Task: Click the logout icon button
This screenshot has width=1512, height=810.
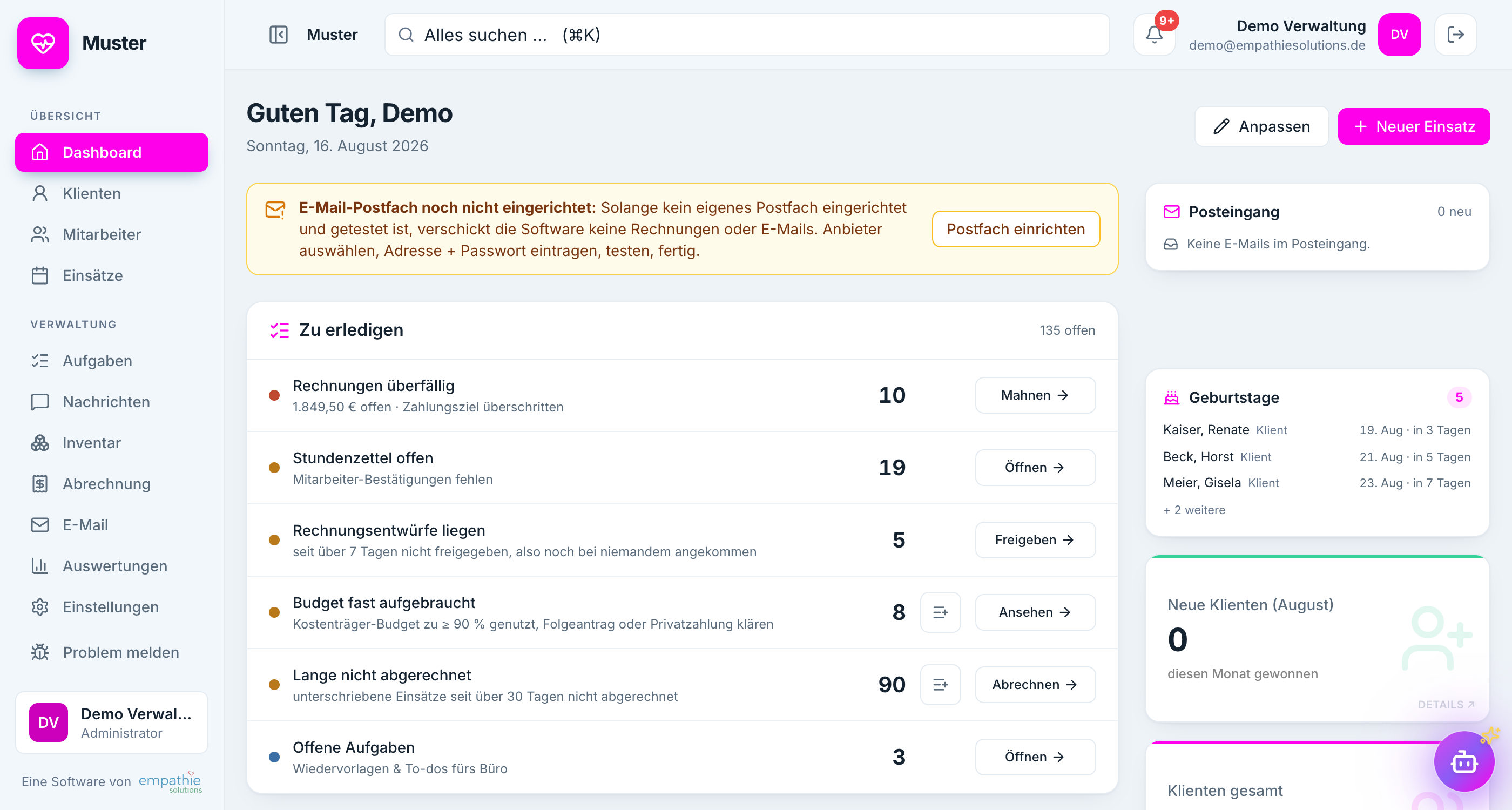Action: coord(1455,35)
